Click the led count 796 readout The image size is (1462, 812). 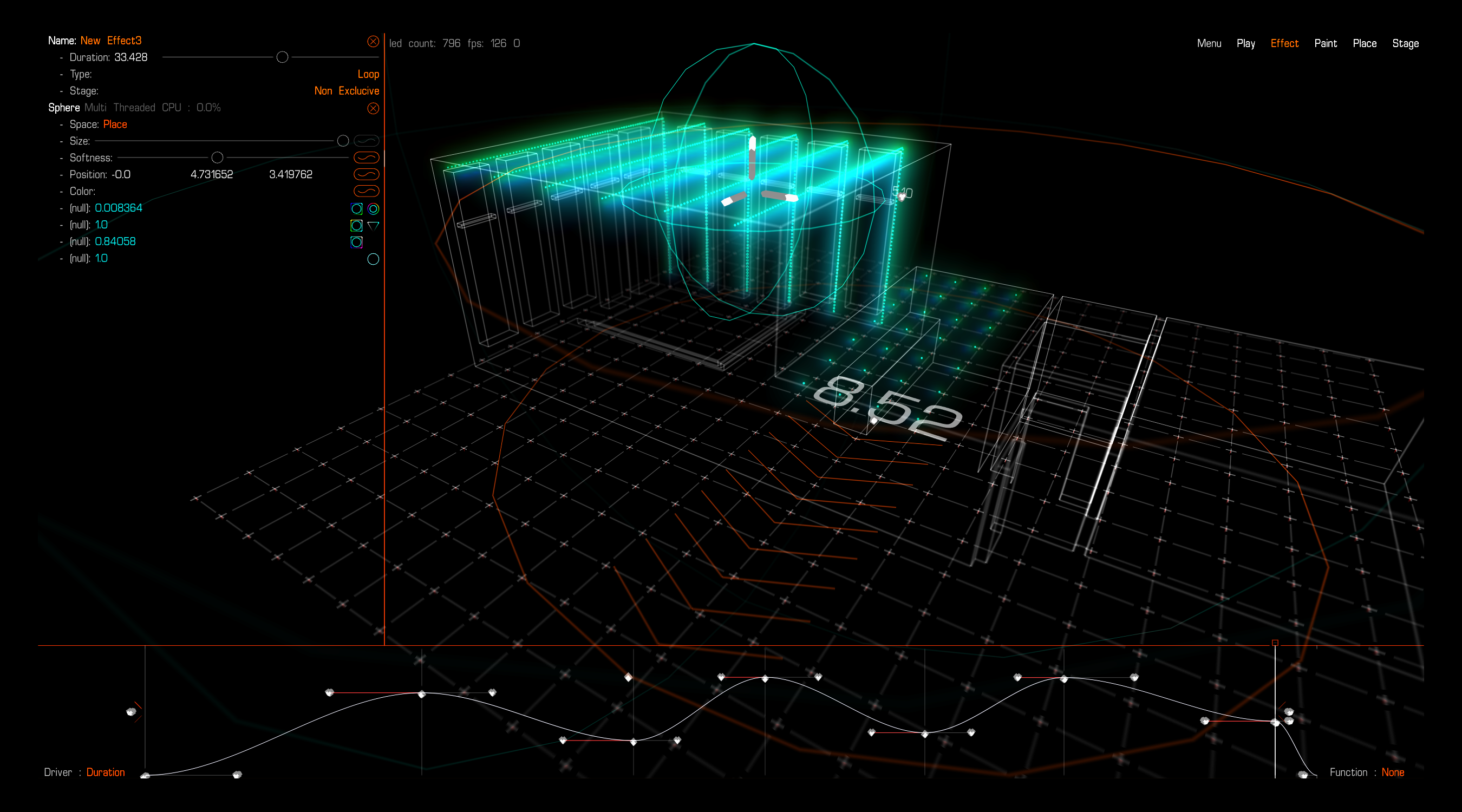click(x=425, y=44)
